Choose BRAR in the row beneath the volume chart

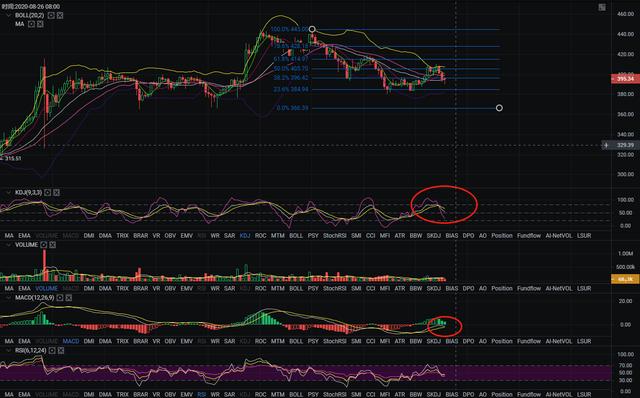click(140, 288)
